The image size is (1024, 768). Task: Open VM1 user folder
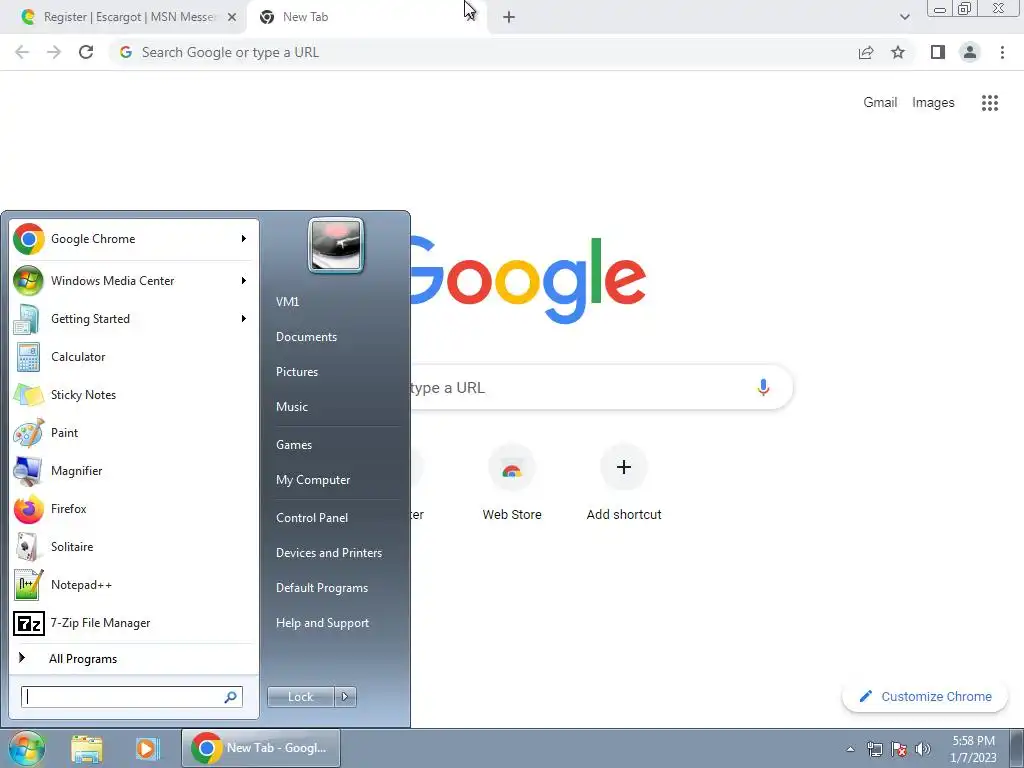(287, 302)
